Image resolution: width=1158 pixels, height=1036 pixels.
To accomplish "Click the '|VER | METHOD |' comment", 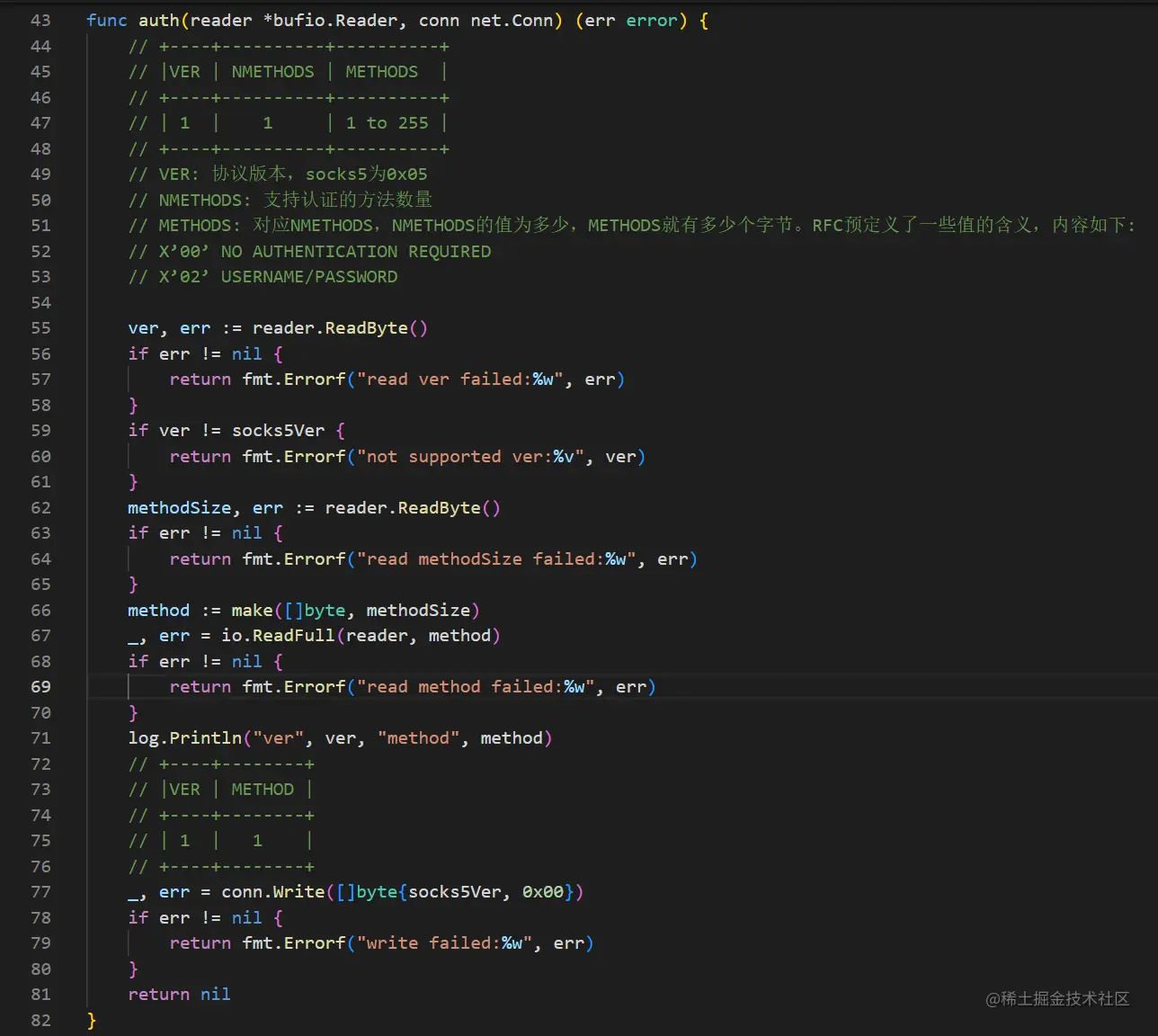I will 221,790.
